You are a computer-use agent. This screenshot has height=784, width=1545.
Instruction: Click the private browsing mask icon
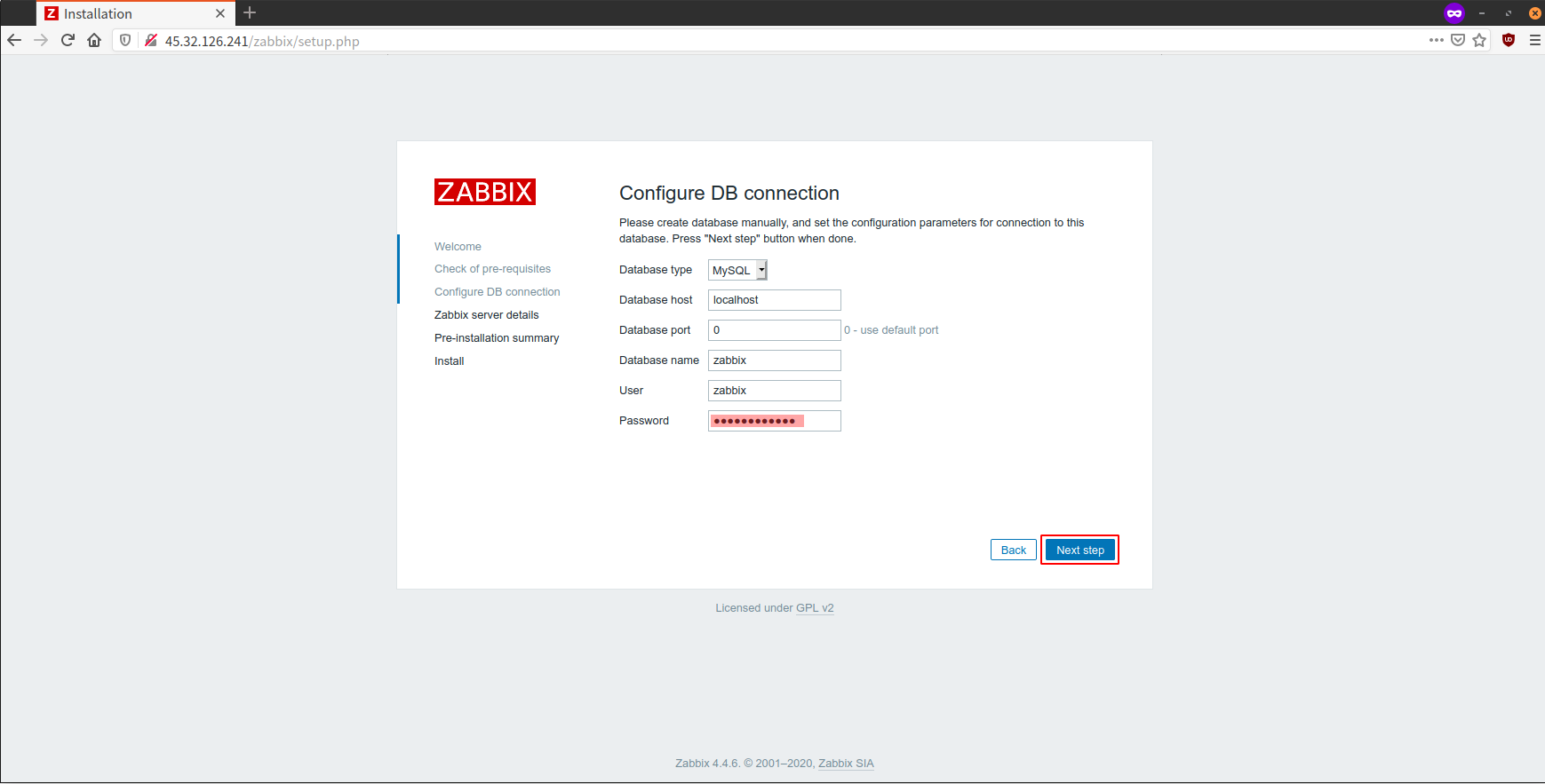(1454, 12)
